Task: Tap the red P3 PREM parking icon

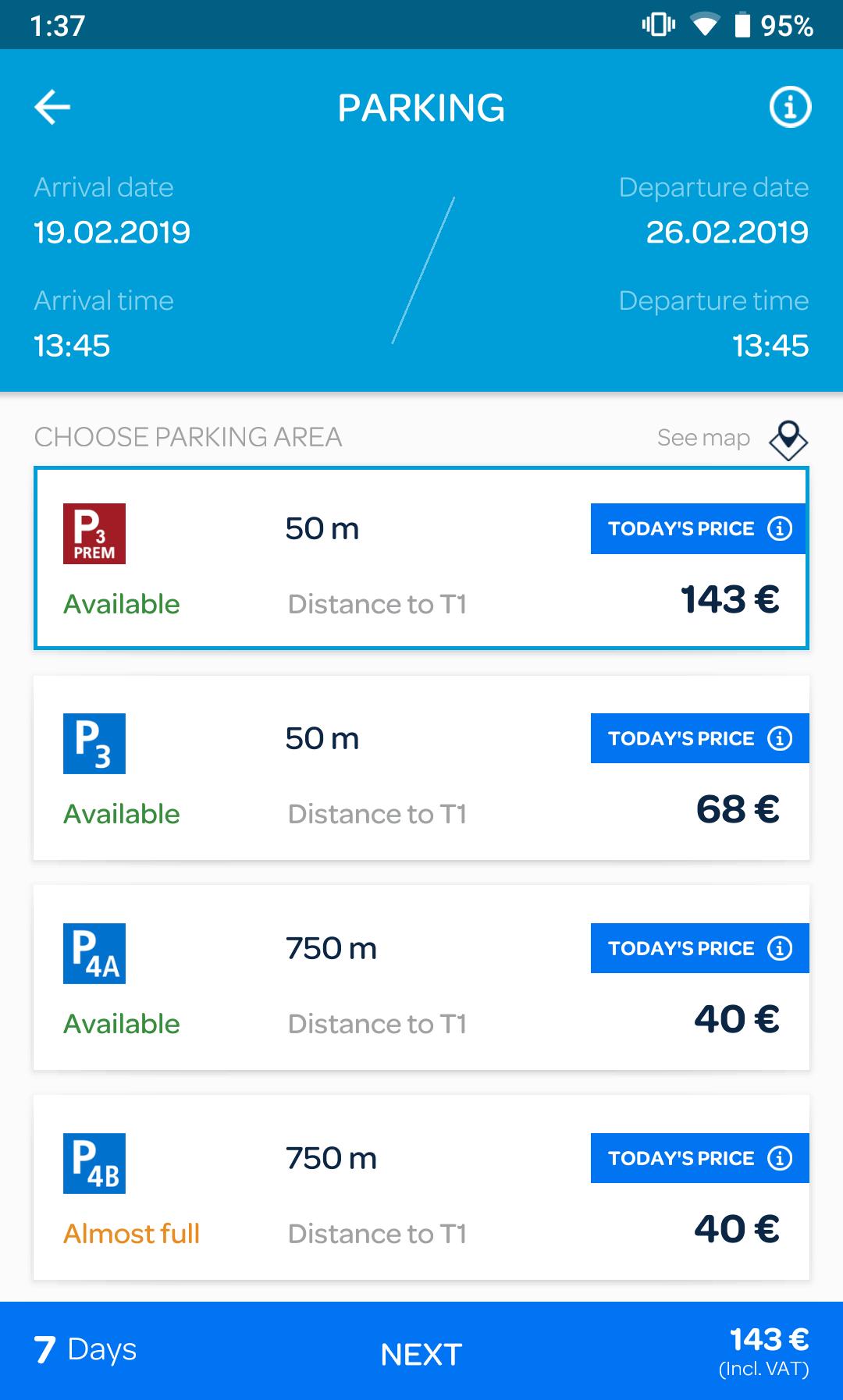Action: click(94, 534)
